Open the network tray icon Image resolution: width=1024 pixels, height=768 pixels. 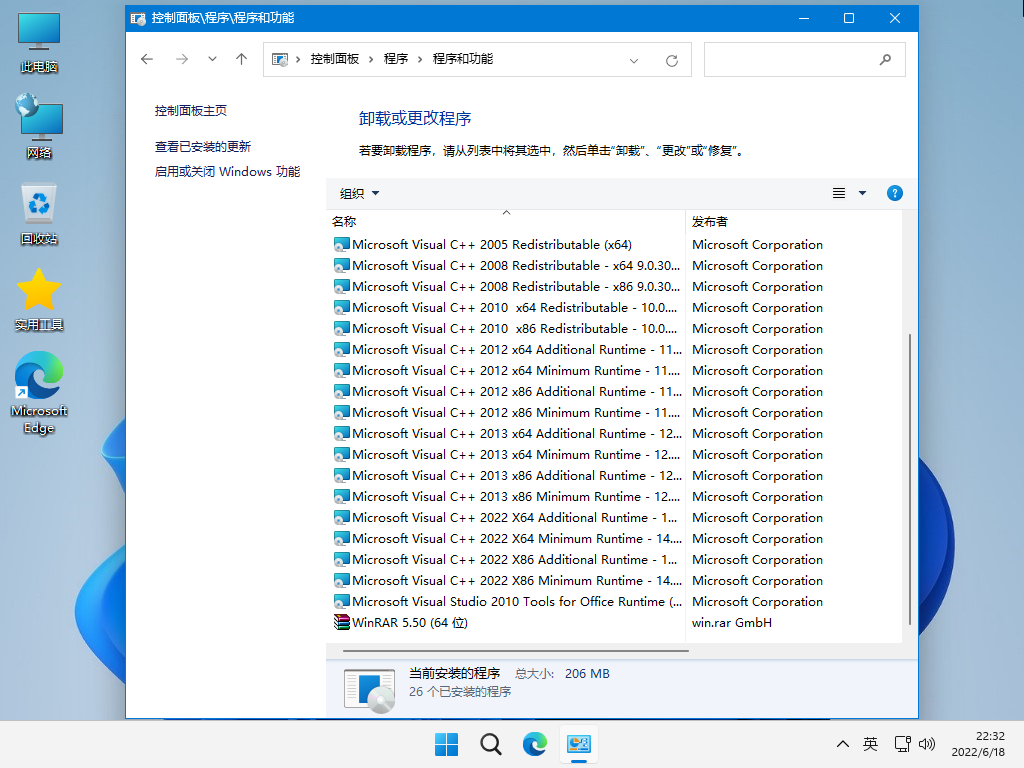pyautogui.click(x=903, y=744)
